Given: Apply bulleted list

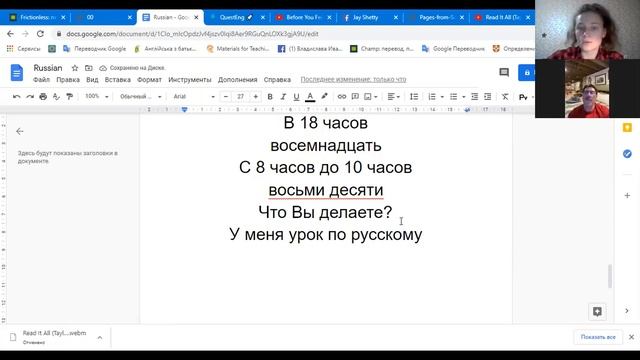Looking at the screenshot, I should [x=453, y=97].
